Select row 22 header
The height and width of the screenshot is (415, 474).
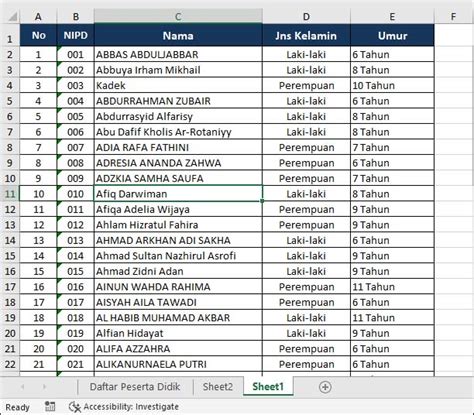10,364
